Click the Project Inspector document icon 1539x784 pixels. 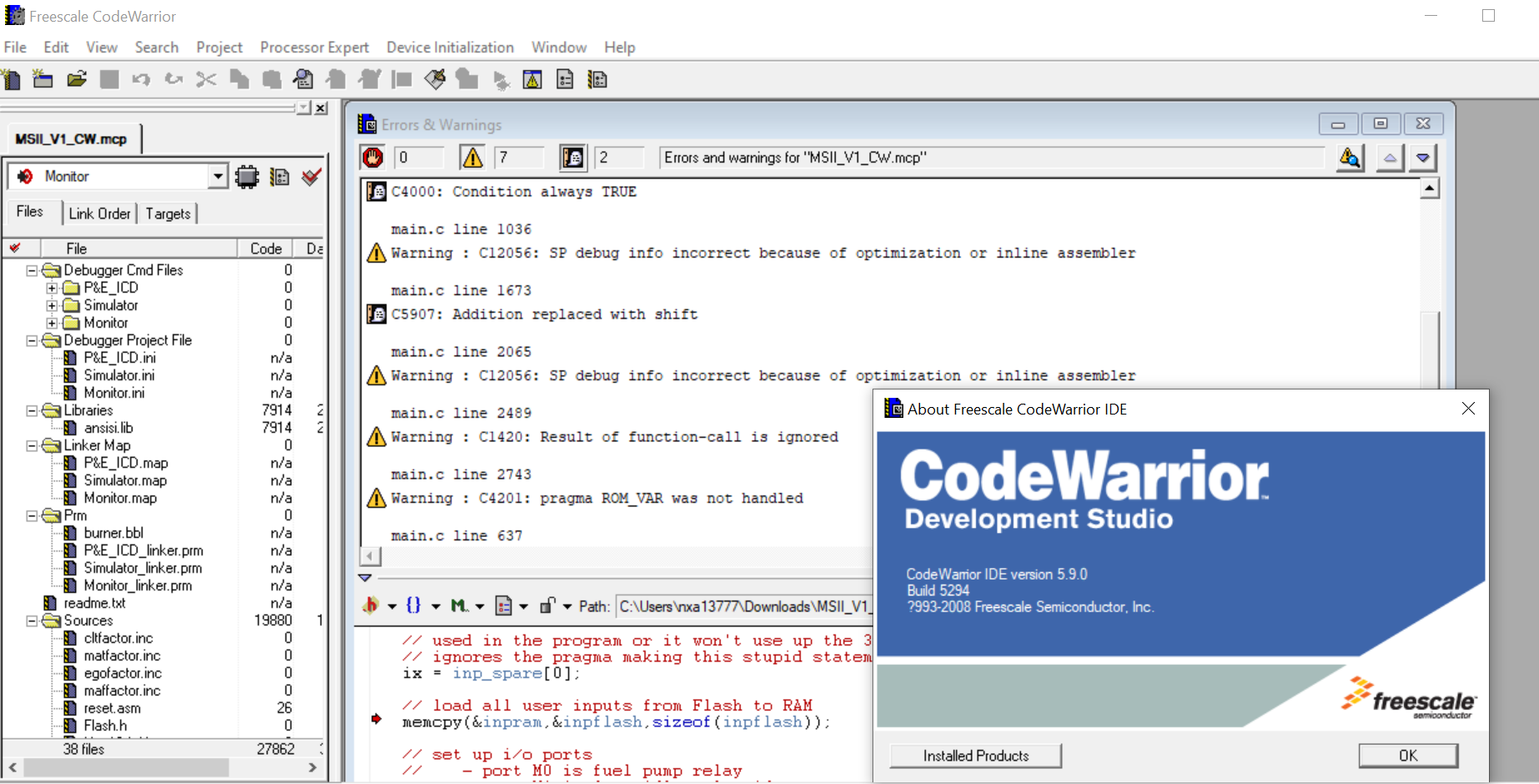[x=565, y=79]
